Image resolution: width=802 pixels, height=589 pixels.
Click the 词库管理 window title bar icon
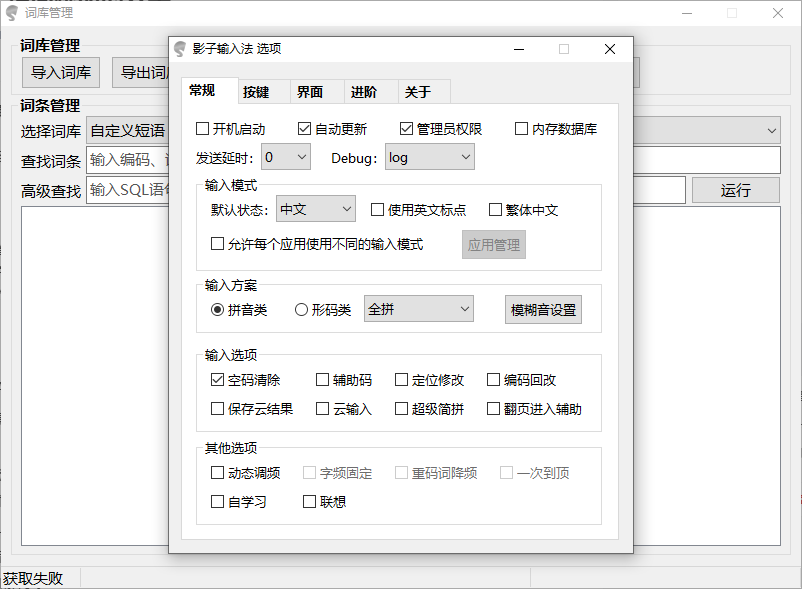point(11,13)
